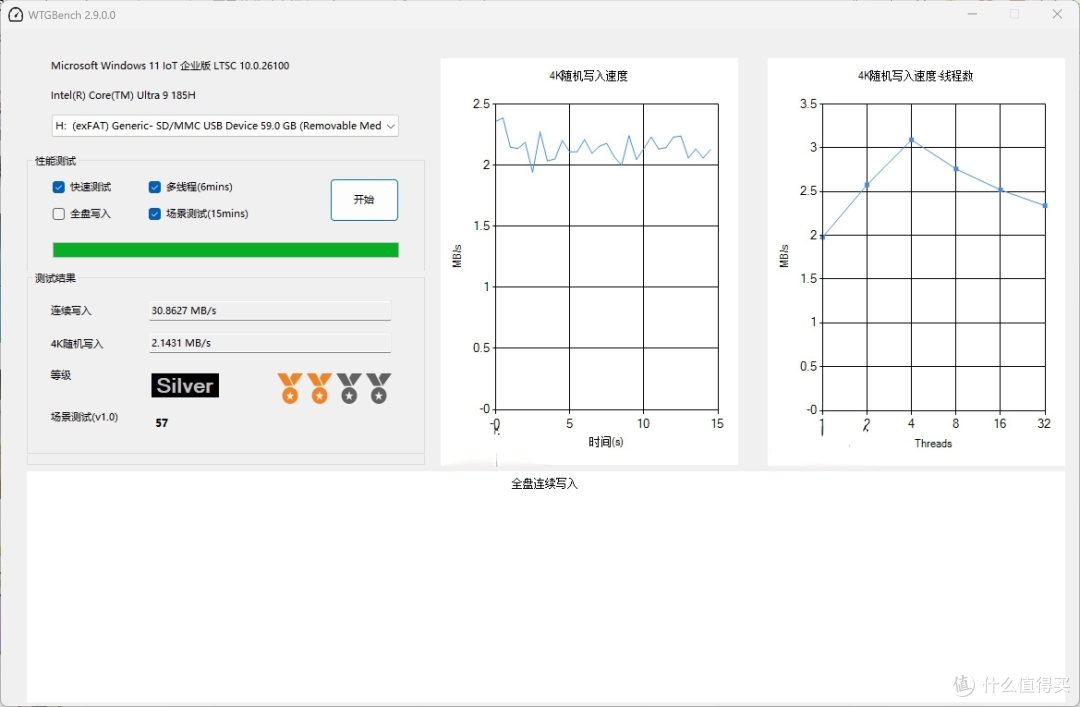Screen dimensions: 1080x707
Task: Click the first gray medal icon
Action: click(349, 388)
